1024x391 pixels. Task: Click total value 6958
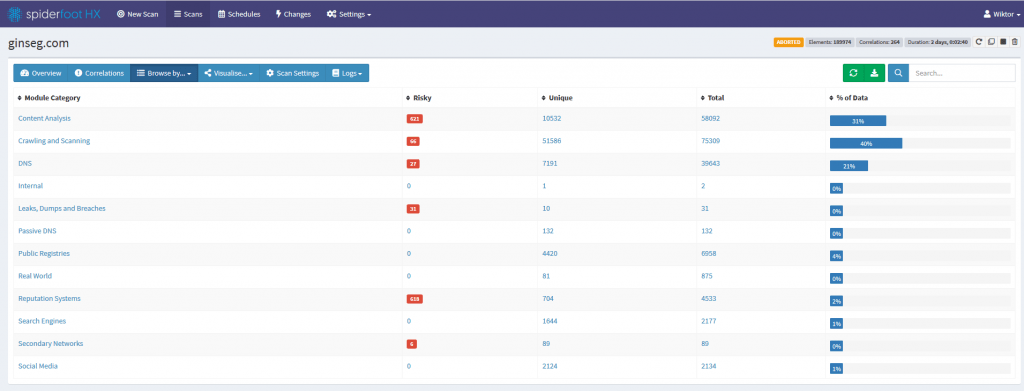pos(709,253)
